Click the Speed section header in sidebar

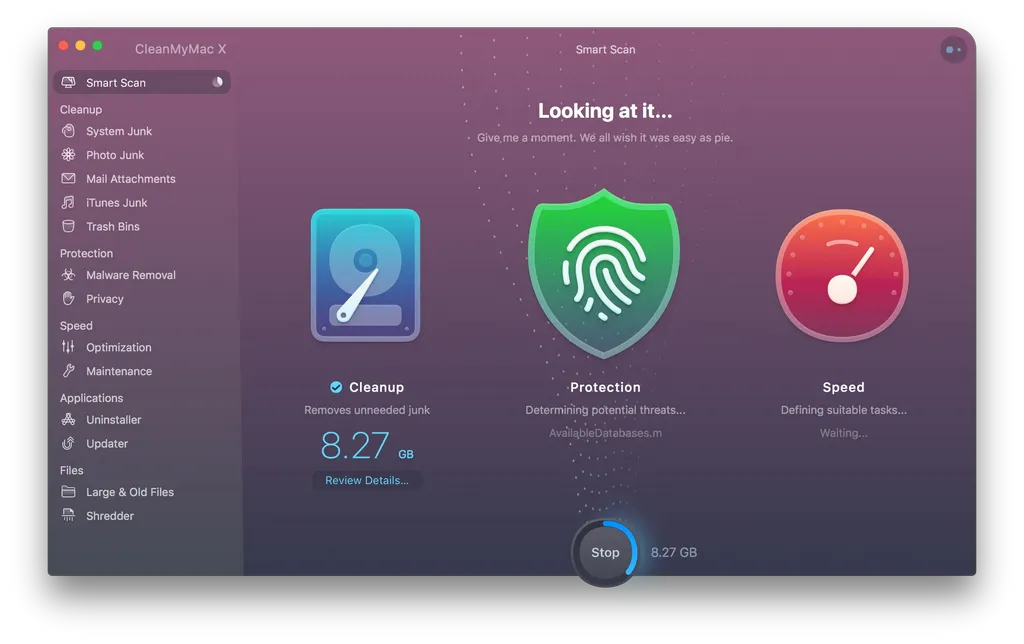pos(76,326)
